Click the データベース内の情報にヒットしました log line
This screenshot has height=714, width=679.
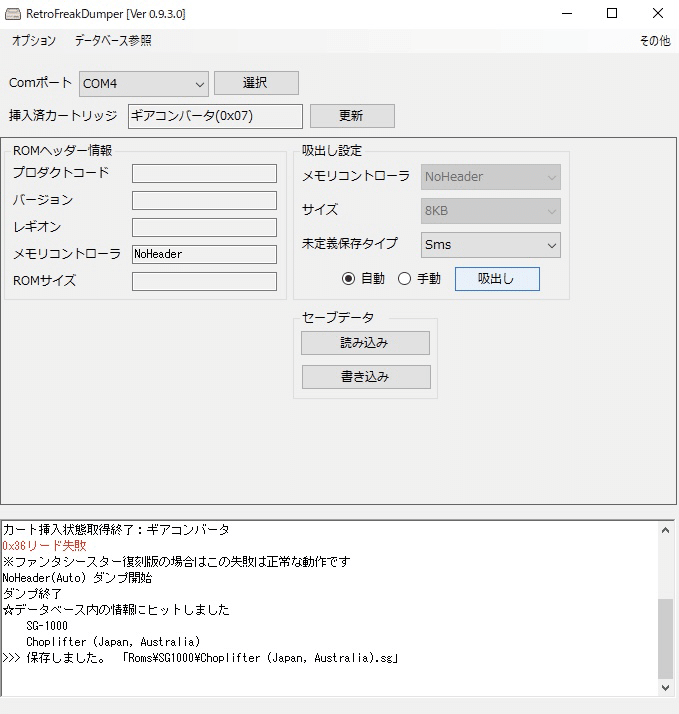(116, 610)
